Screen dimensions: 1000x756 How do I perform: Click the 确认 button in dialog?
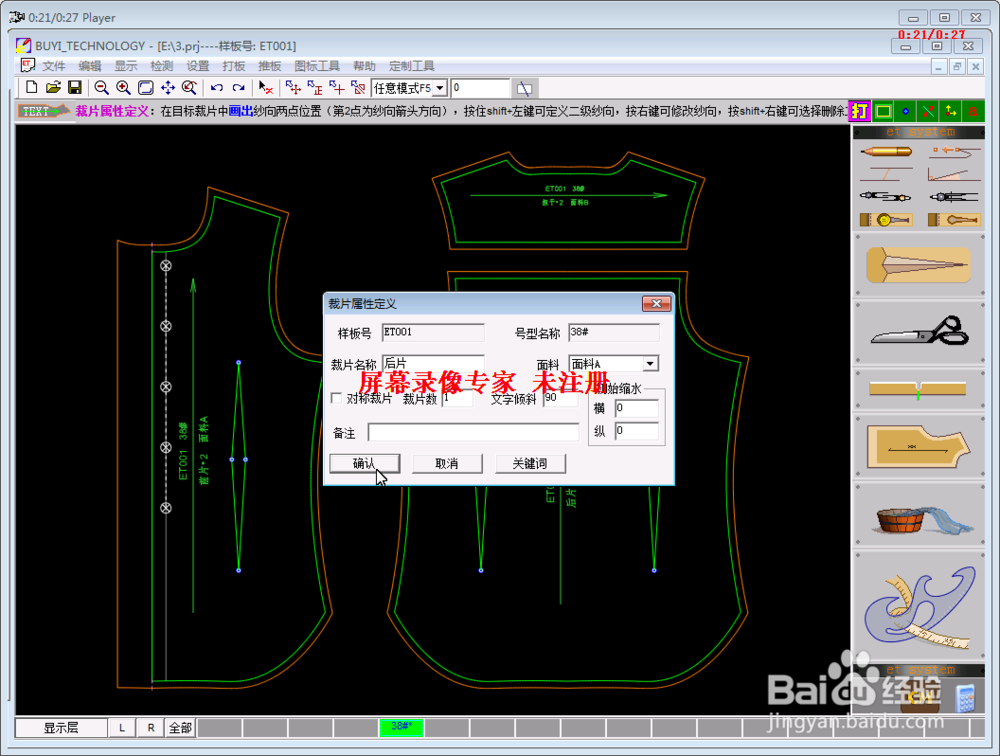(x=364, y=464)
